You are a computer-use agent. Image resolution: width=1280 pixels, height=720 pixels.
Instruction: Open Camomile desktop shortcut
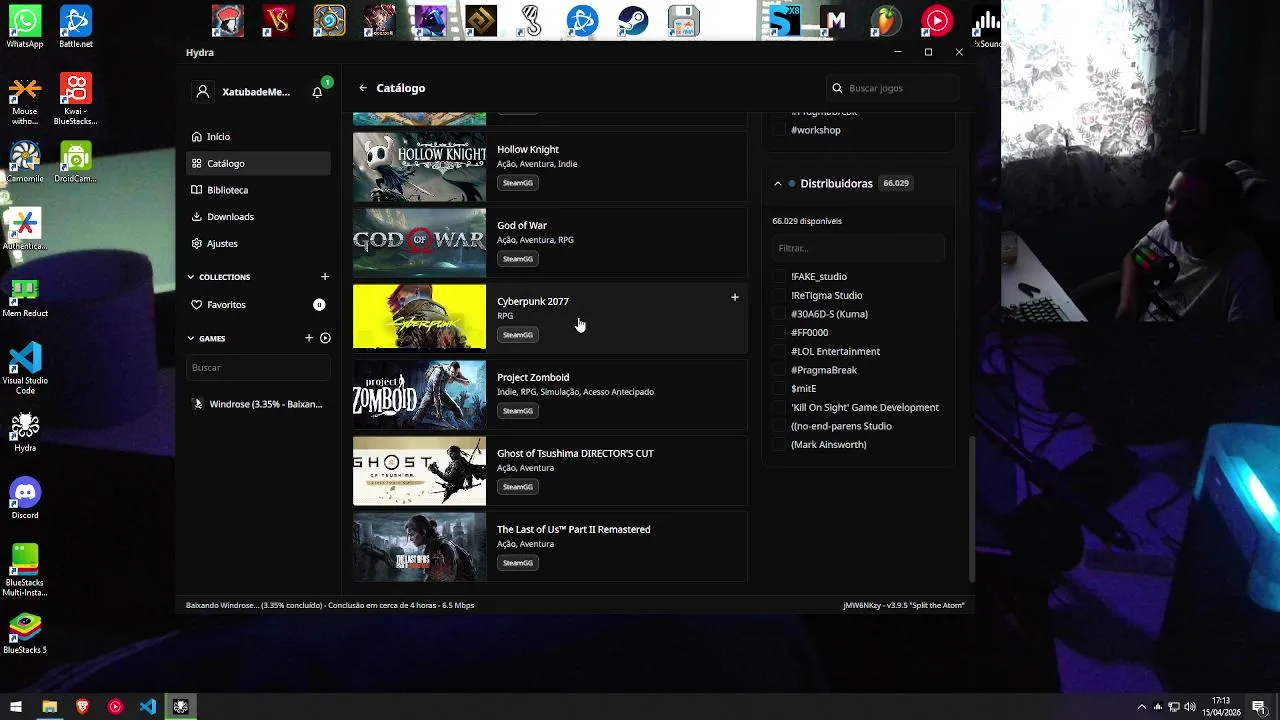click(25, 162)
